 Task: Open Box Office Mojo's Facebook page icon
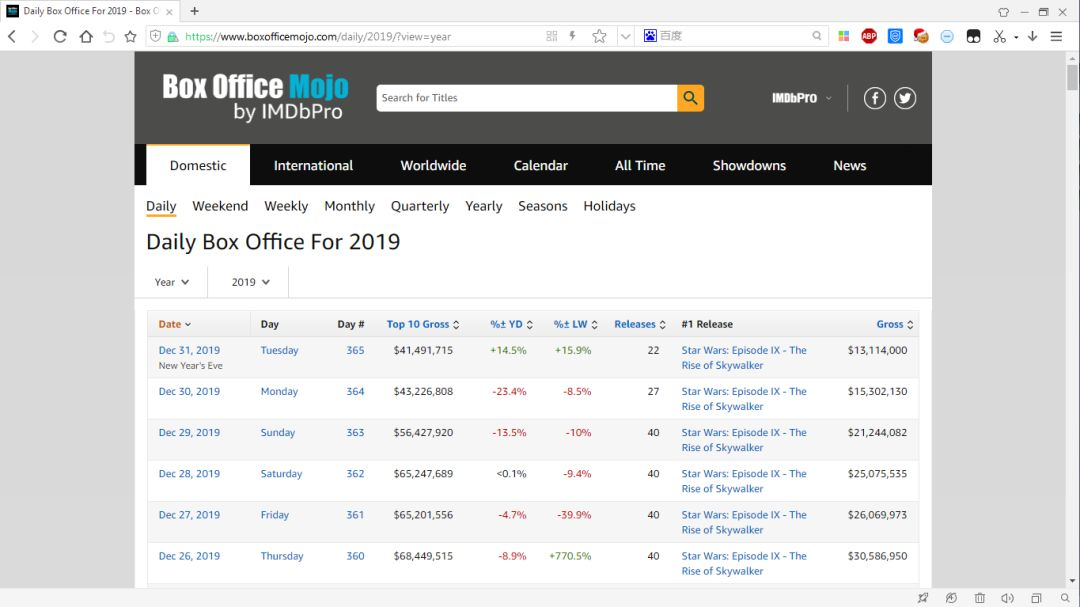coord(874,98)
